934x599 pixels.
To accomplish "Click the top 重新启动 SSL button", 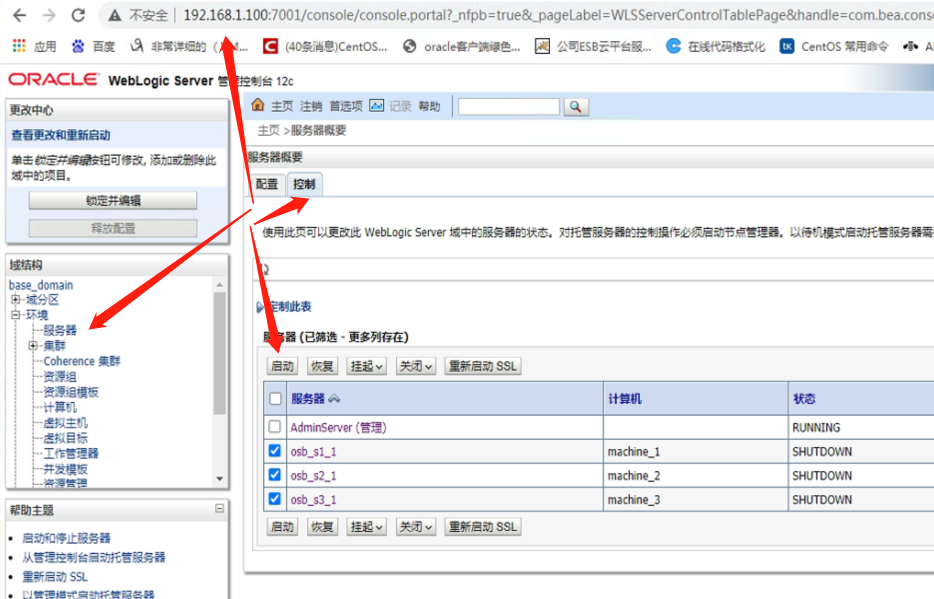I will (482, 366).
